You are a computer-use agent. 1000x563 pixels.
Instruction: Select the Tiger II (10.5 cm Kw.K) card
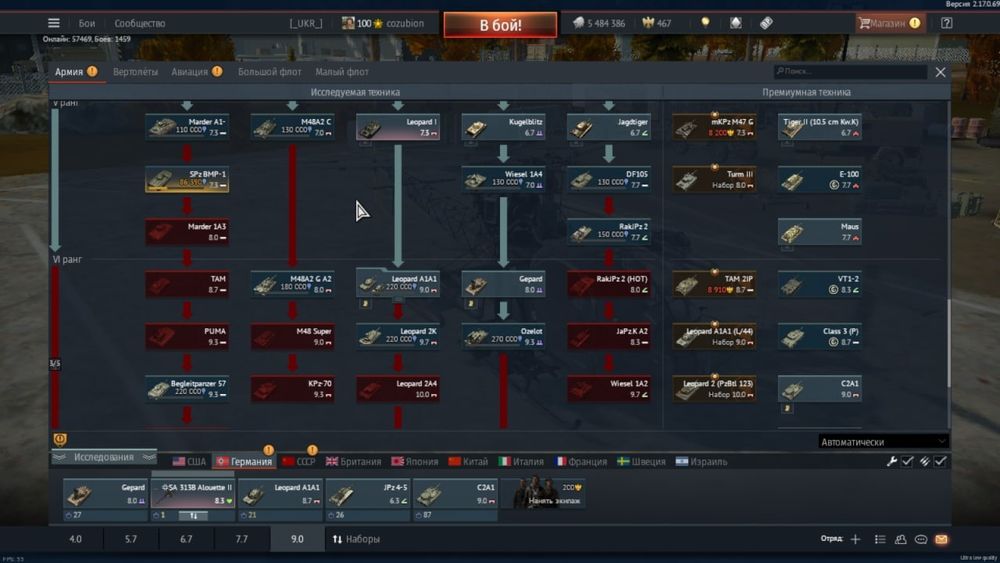820,127
